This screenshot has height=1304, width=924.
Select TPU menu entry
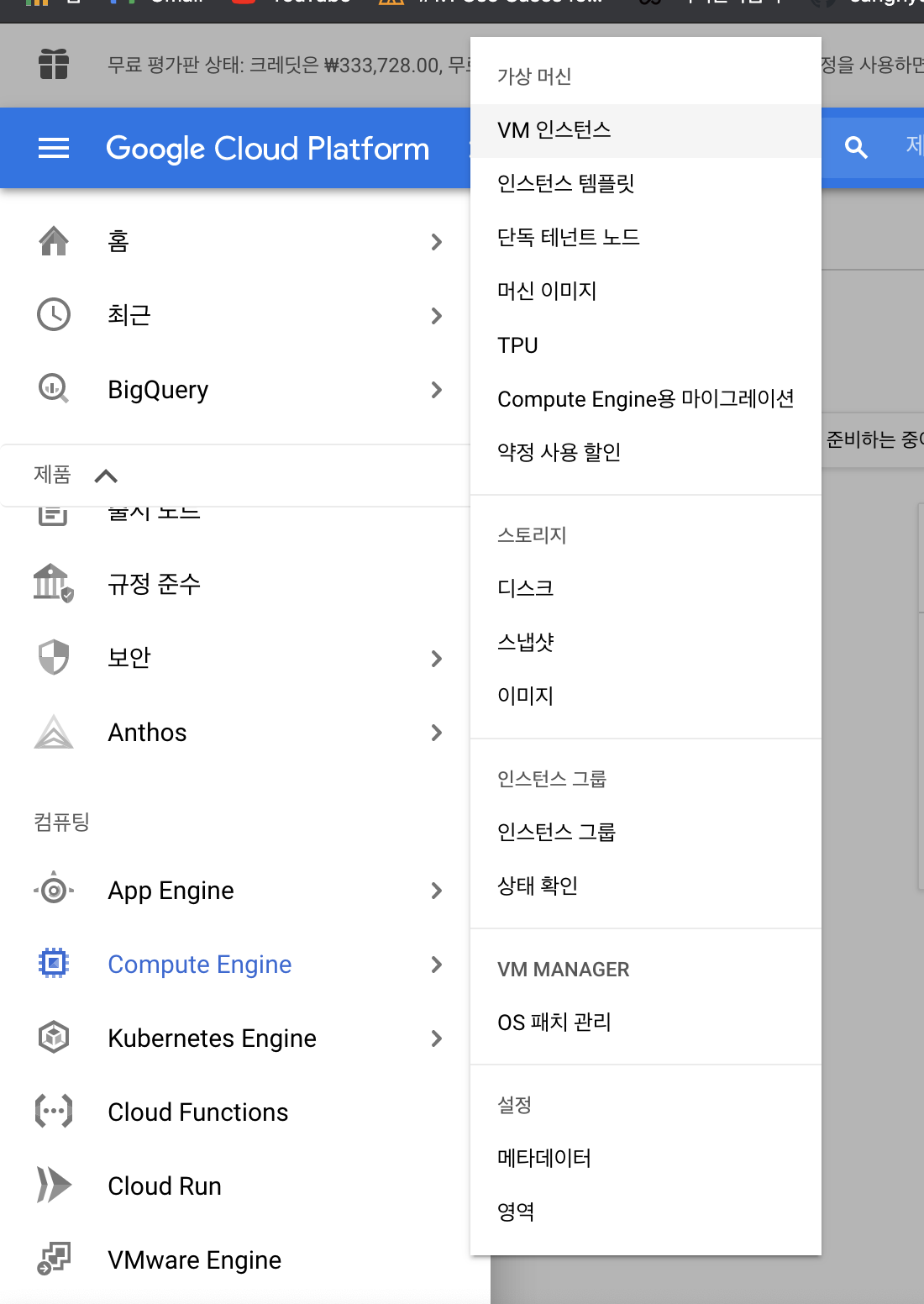646,345
